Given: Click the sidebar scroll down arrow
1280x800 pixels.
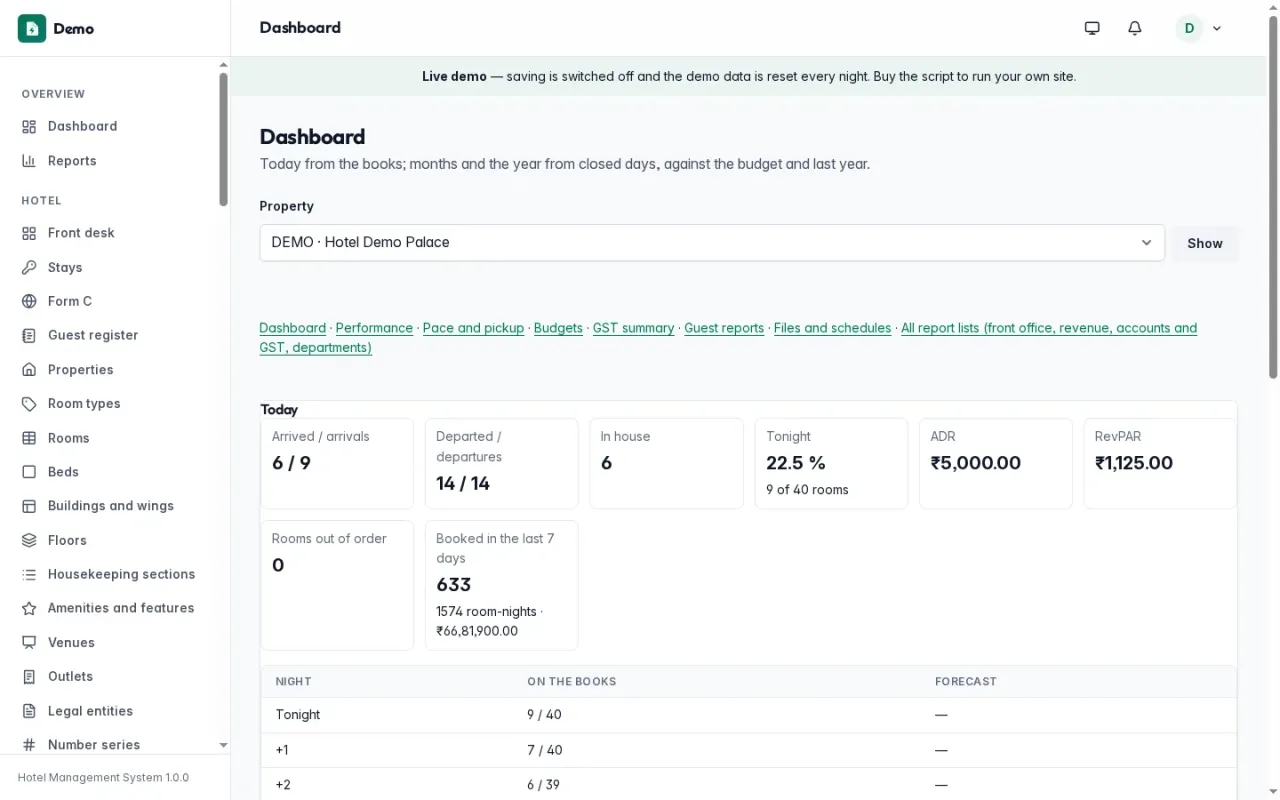Looking at the screenshot, I should tap(224, 746).
